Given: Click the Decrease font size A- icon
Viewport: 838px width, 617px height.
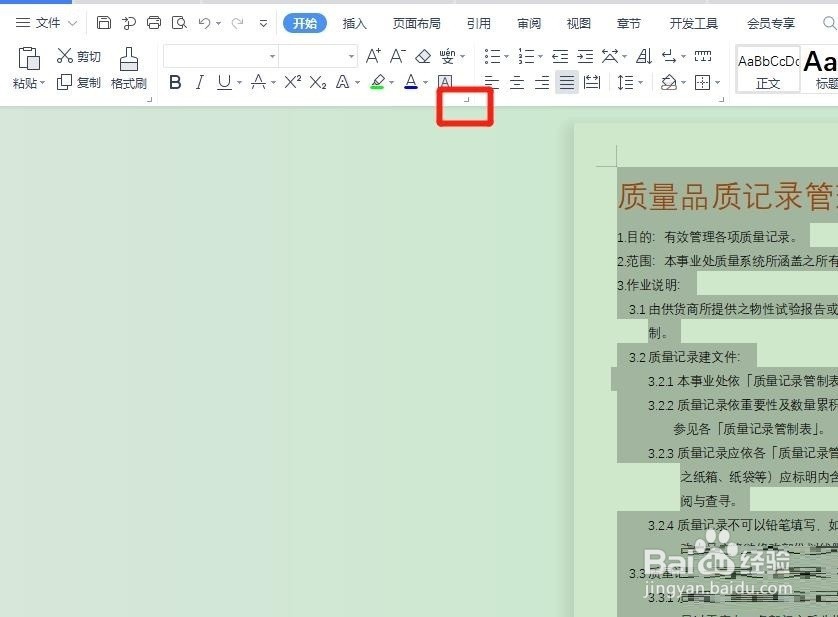Looking at the screenshot, I should tap(398, 56).
